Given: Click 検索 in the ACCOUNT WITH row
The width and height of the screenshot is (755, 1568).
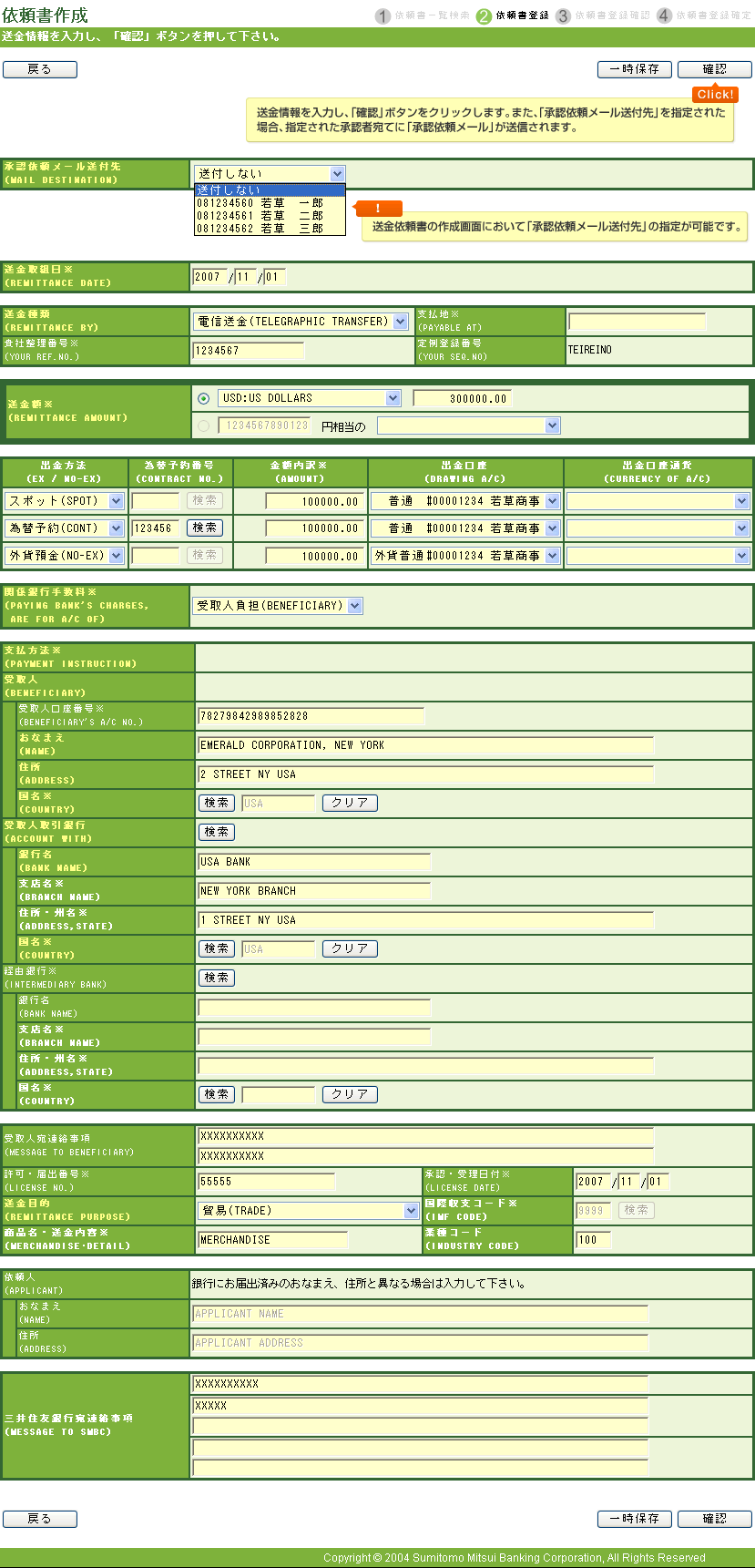Looking at the screenshot, I should [217, 832].
